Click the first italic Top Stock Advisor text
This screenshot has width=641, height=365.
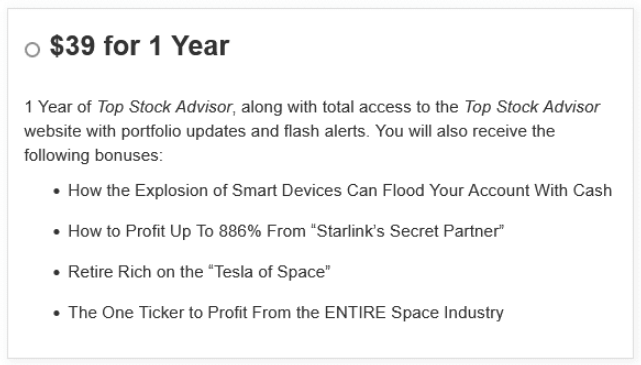[164, 107]
